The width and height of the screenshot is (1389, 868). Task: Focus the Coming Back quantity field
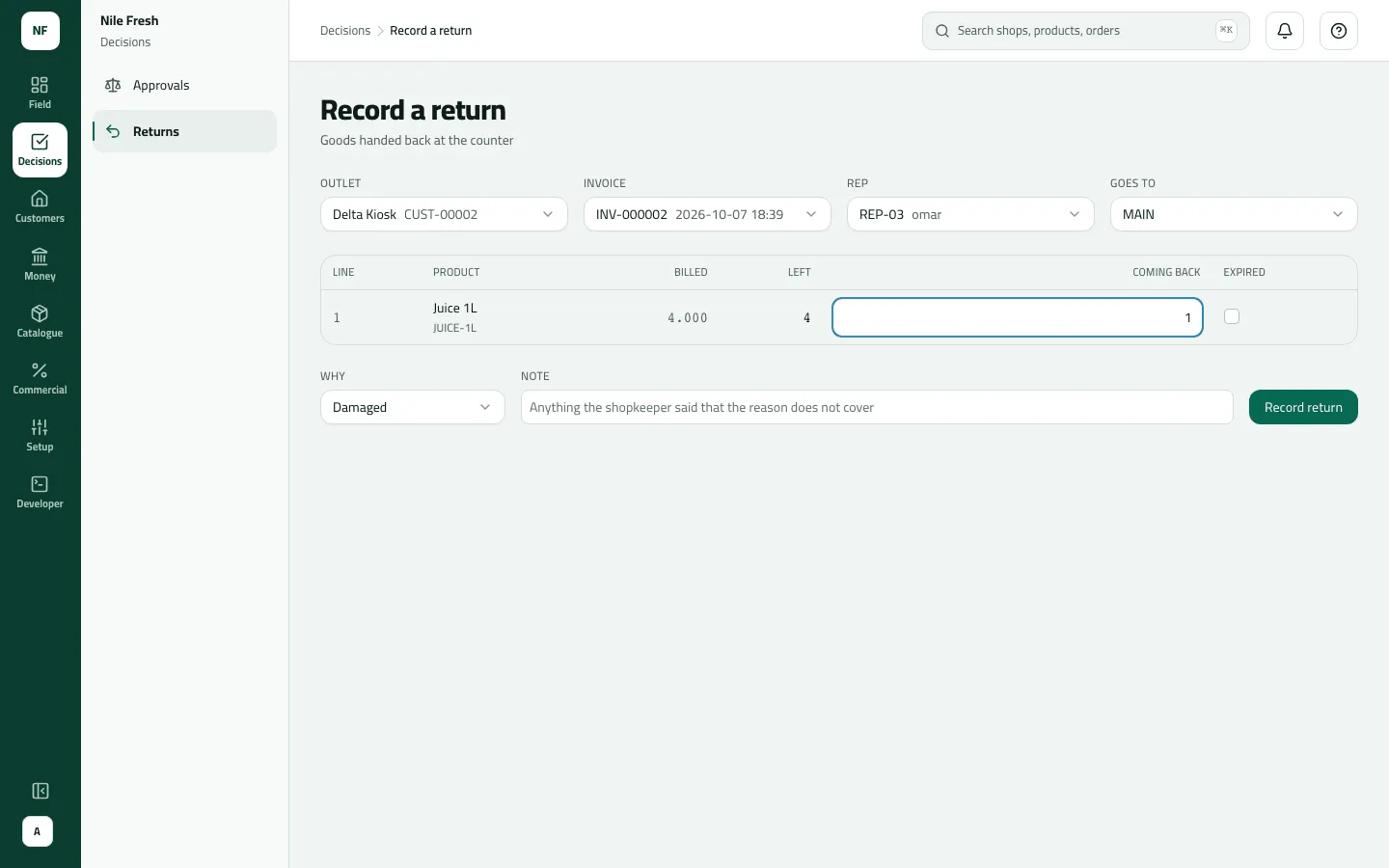pyautogui.click(x=1018, y=317)
